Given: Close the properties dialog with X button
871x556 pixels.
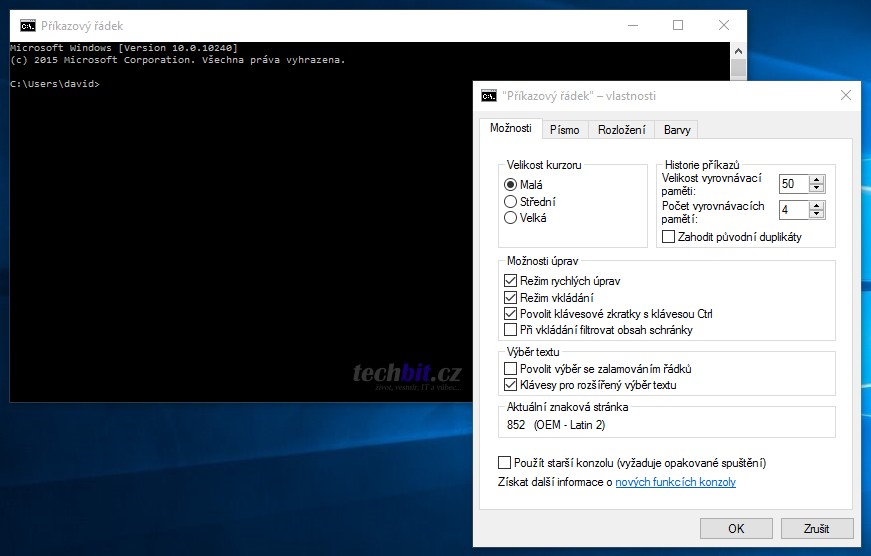Looking at the screenshot, I should [x=846, y=96].
